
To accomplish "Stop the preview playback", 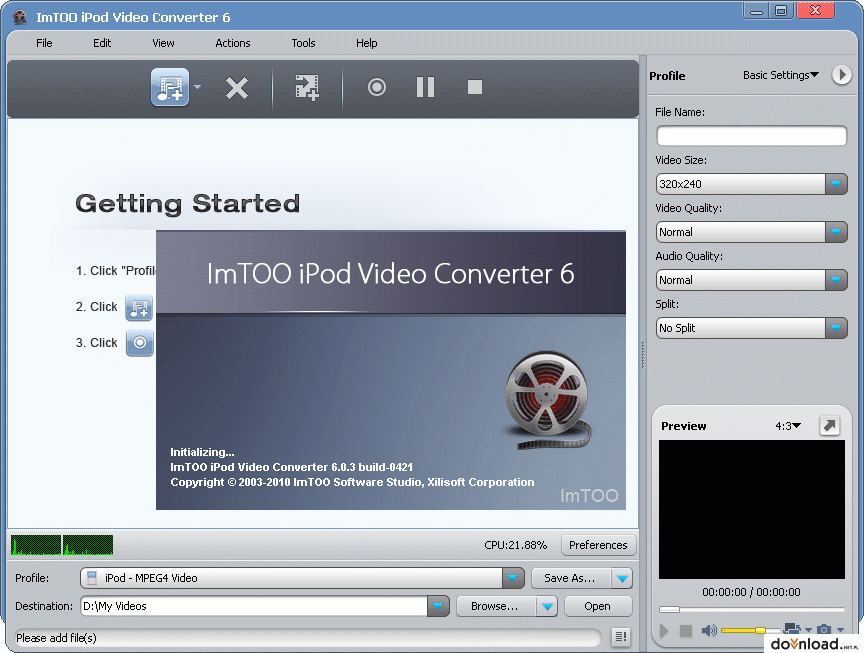I will click(685, 630).
